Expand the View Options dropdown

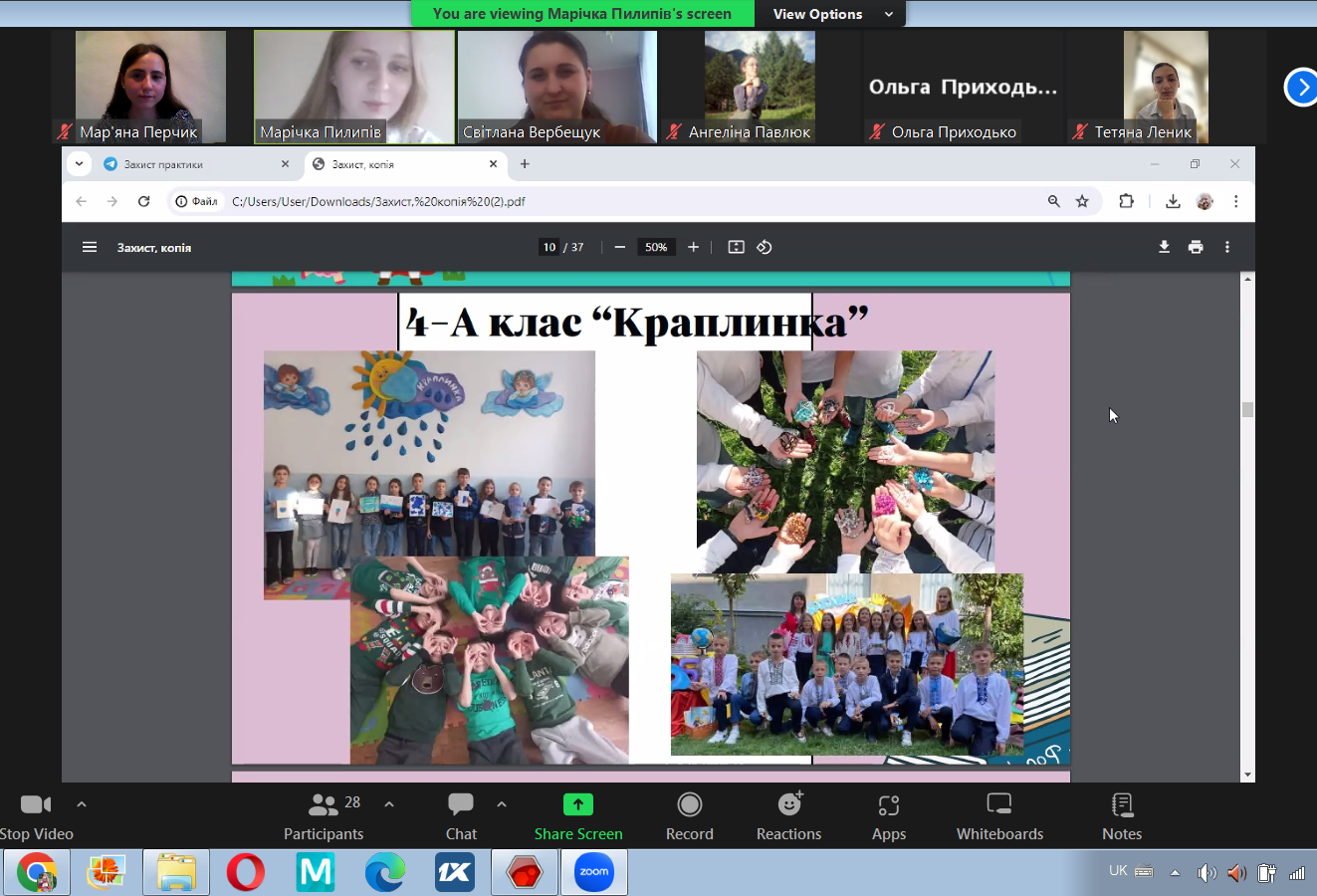tap(831, 14)
